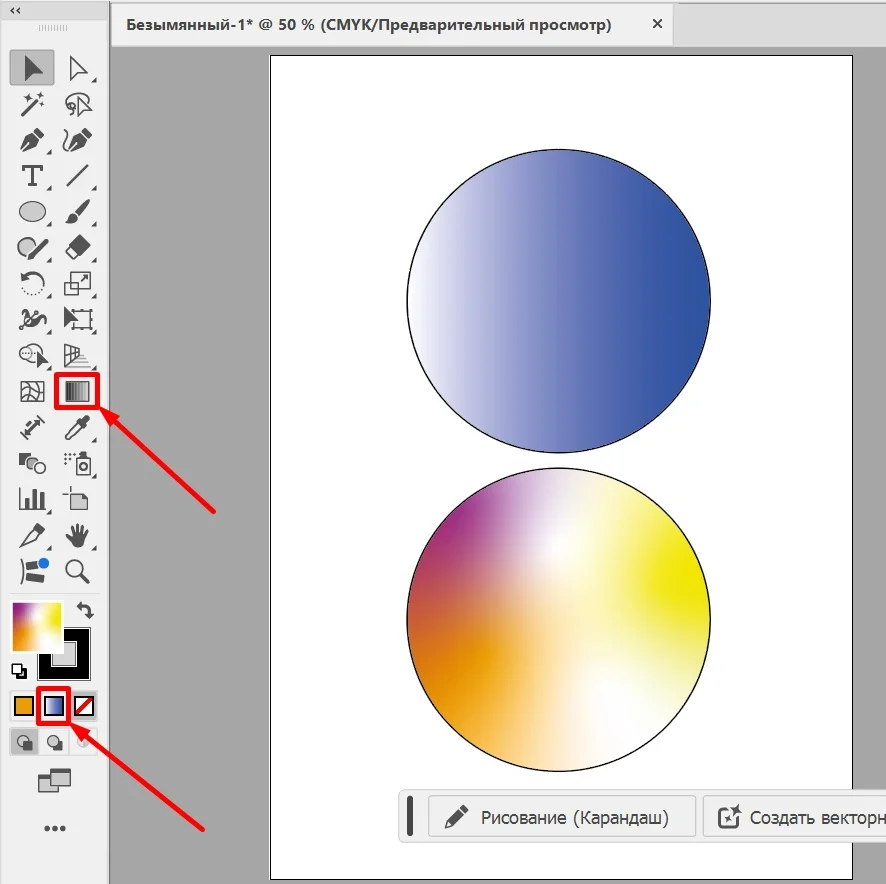Choose the Type tool

tap(33, 176)
